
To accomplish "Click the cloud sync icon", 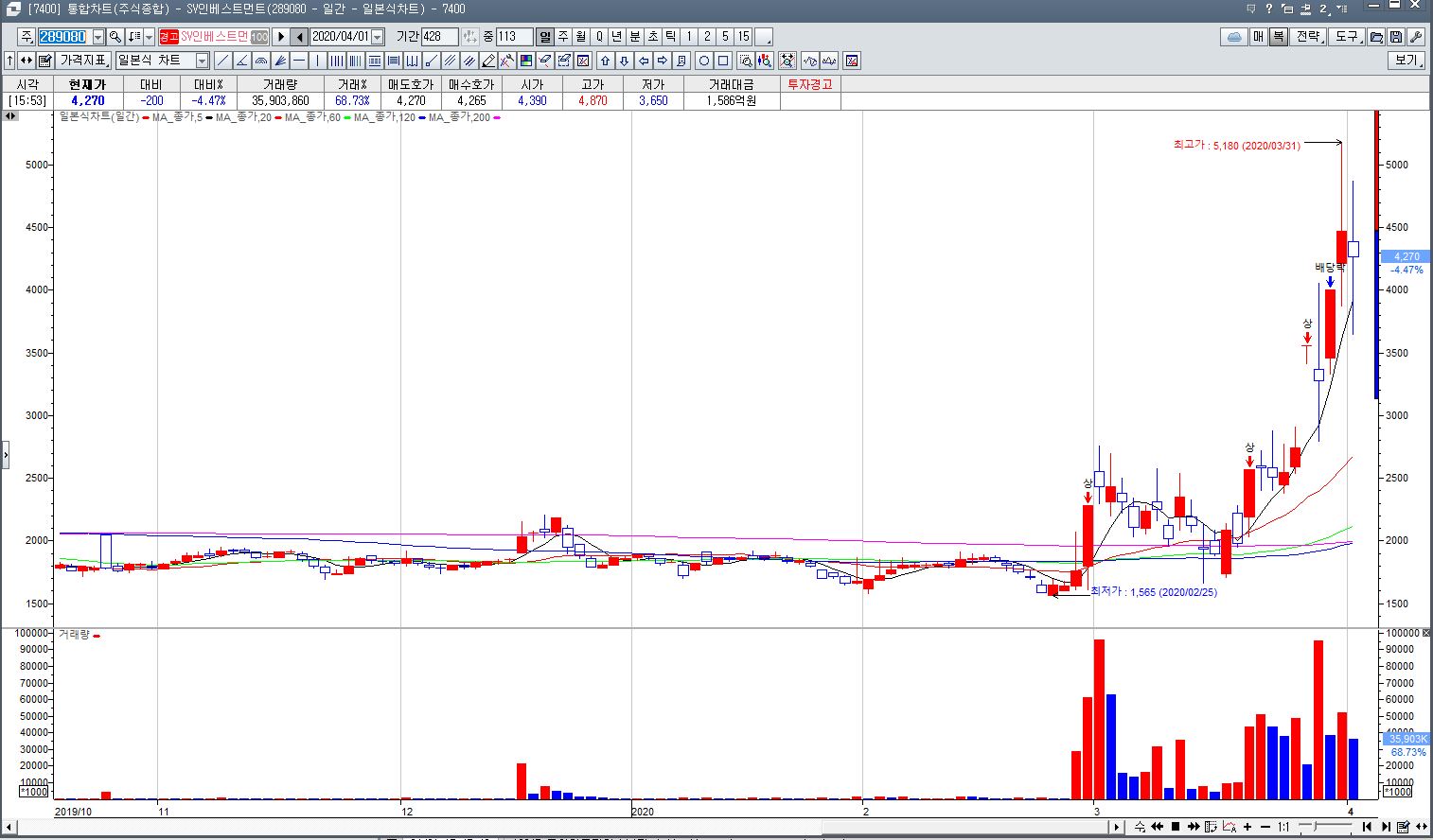I will pyautogui.click(x=1234, y=37).
